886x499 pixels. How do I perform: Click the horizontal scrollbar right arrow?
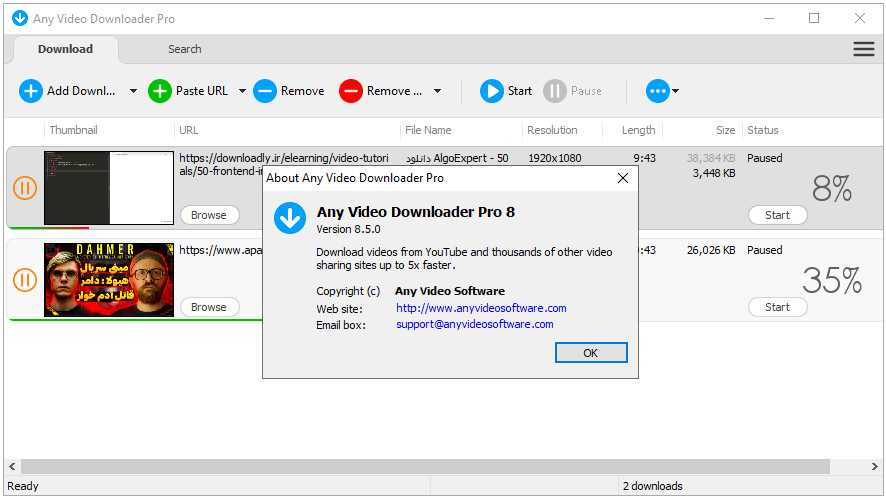pos(874,466)
